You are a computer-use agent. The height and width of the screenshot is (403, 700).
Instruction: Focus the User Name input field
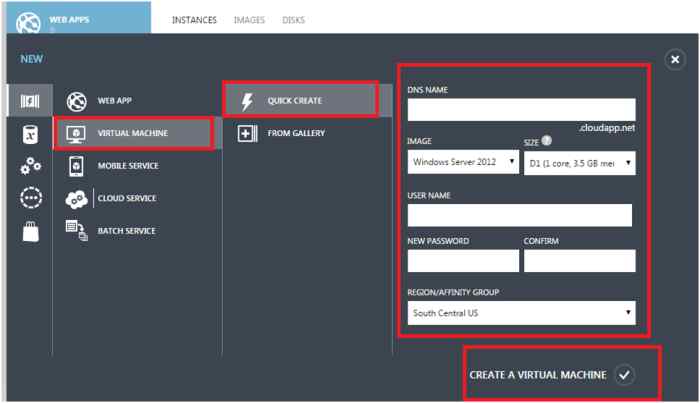[520, 215]
